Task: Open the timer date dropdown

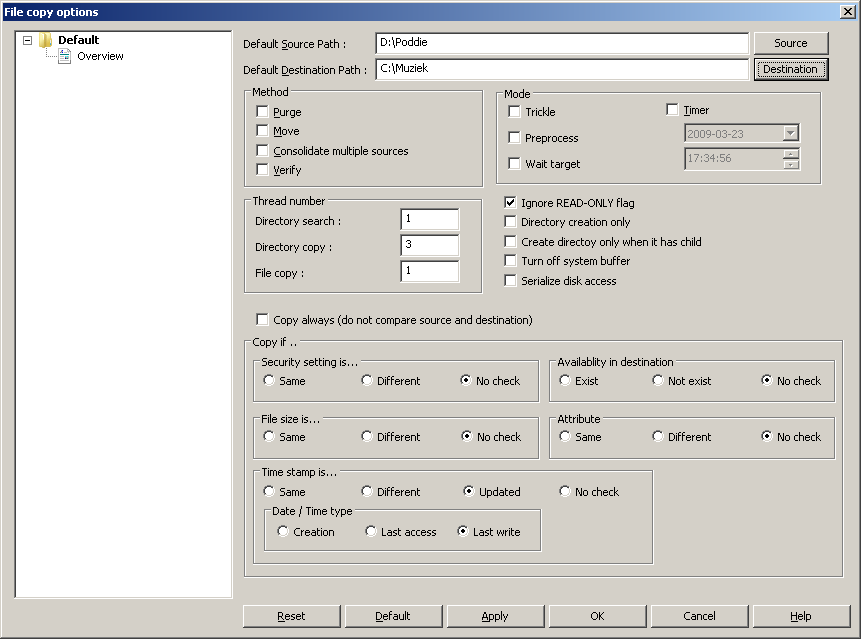Action: (790, 133)
